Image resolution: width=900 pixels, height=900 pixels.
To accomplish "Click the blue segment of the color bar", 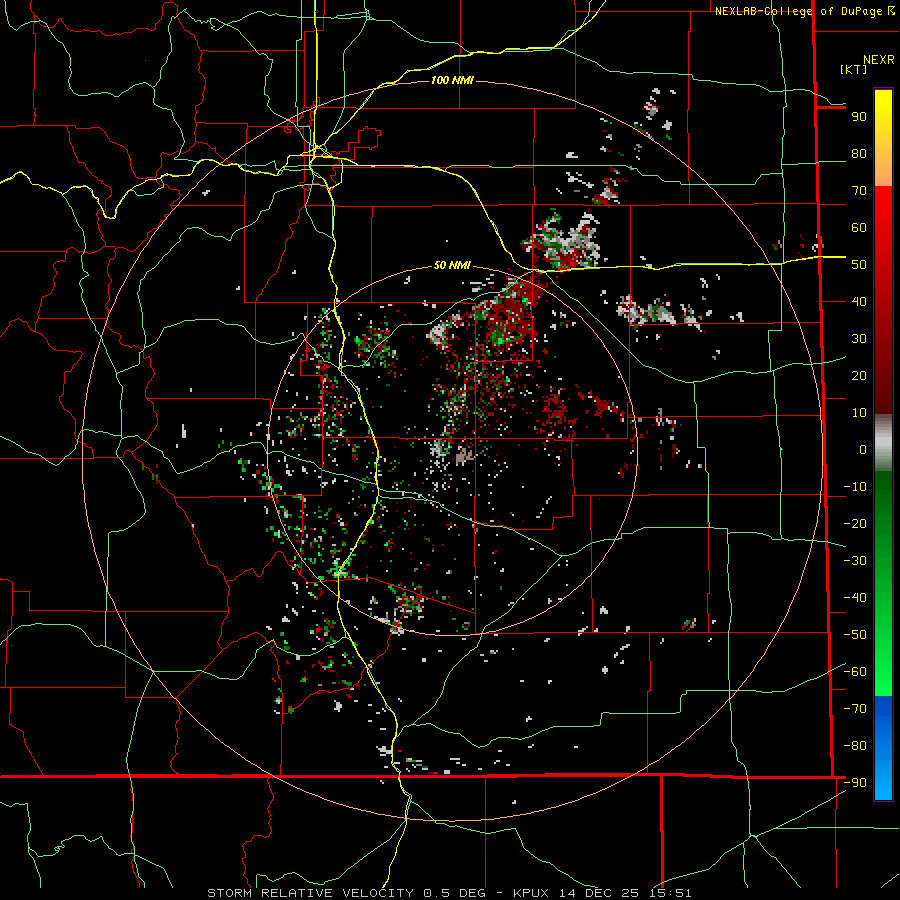I will (x=883, y=748).
